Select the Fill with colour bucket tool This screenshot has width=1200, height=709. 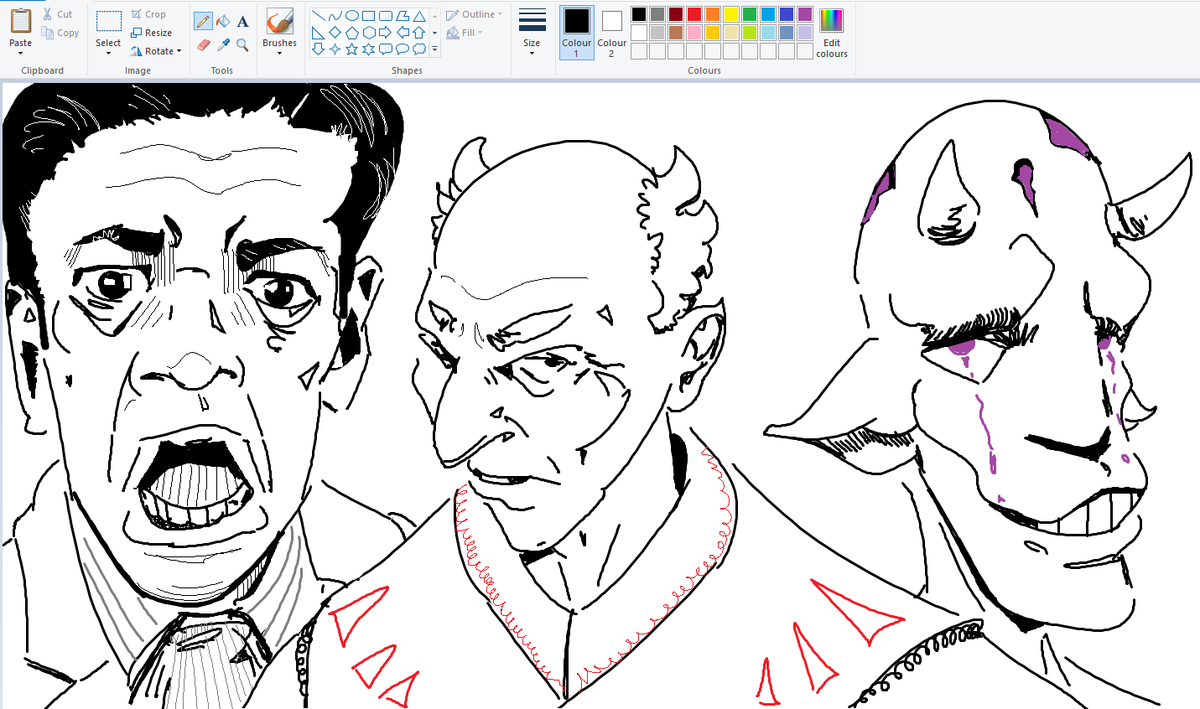(223, 21)
